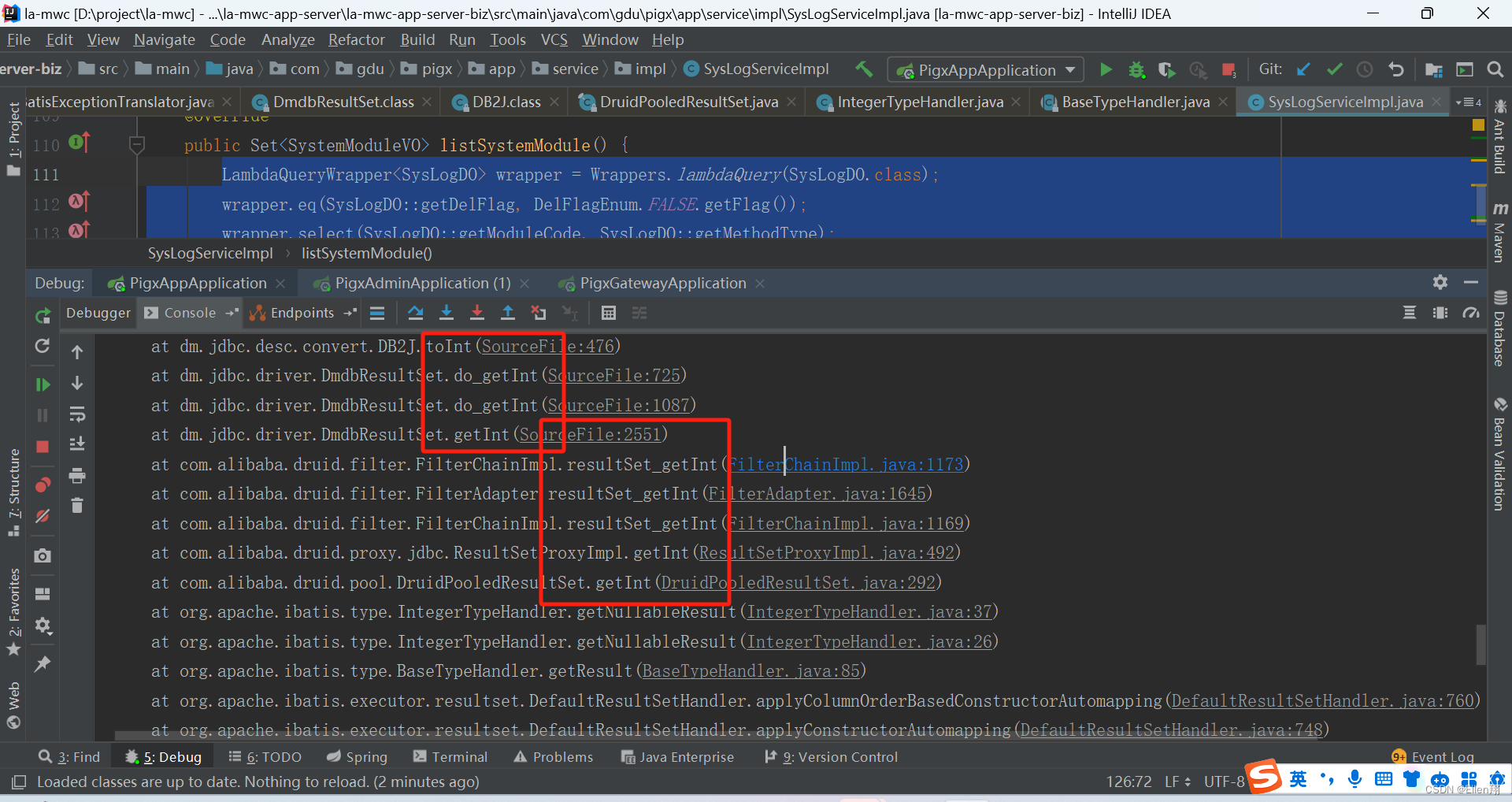The height and width of the screenshot is (802, 1512).
Task: Click listSystemModule() breadcrumb
Action: click(x=366, y=253)
